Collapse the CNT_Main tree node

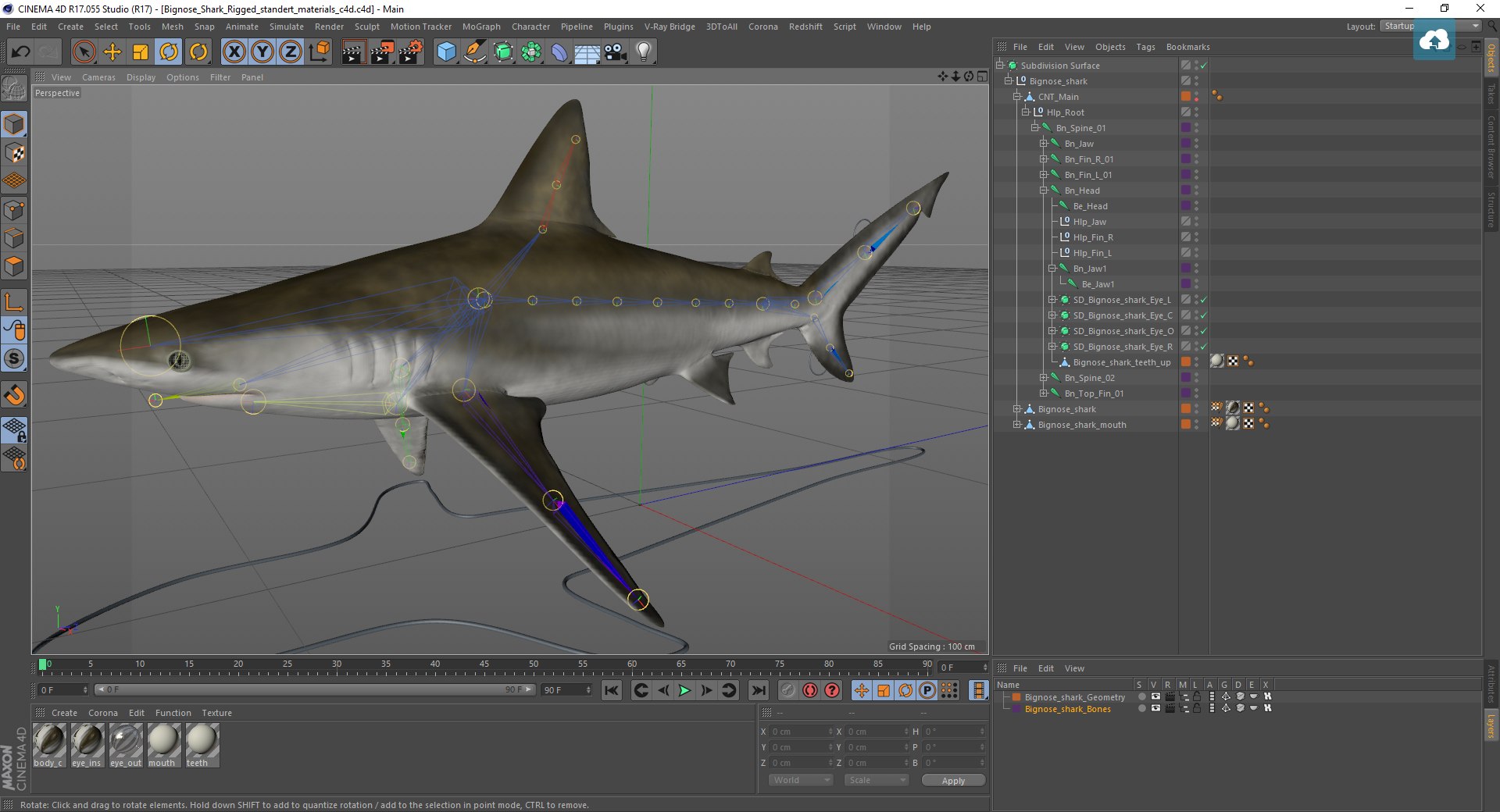[1017, 97]
